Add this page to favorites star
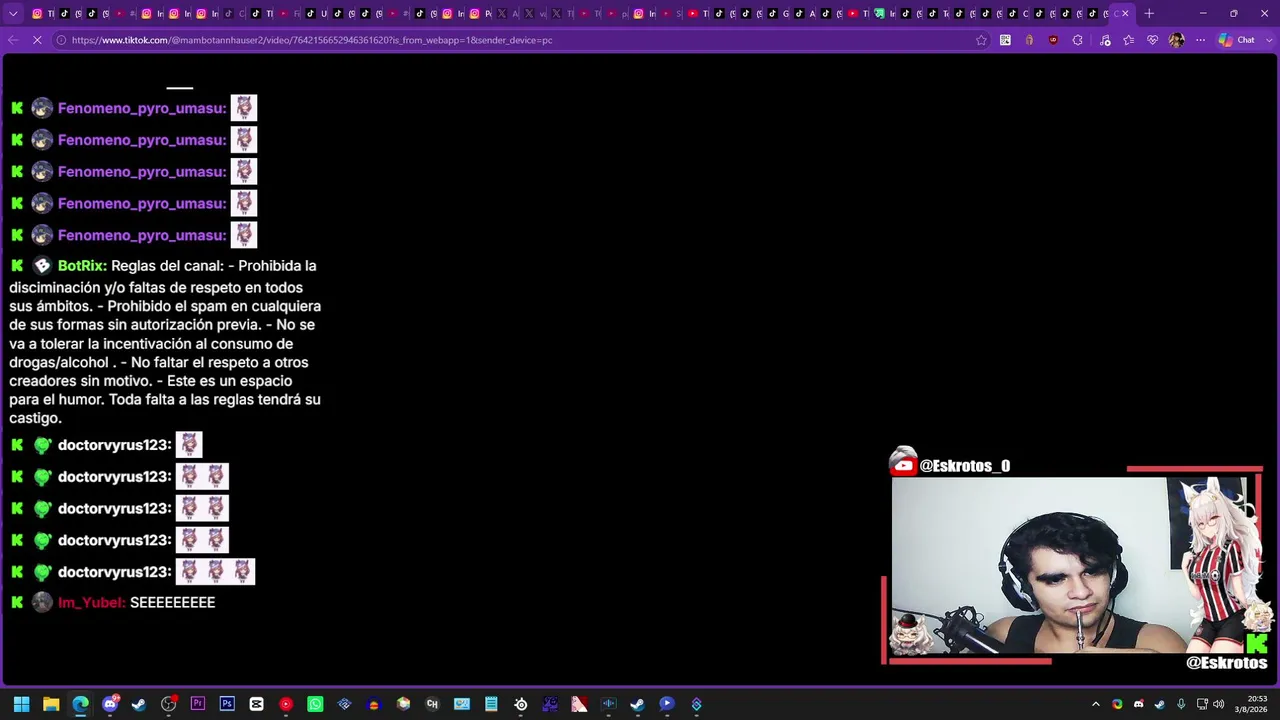The width and height of the screenshot is (1280, 720). tap(981, 40)
